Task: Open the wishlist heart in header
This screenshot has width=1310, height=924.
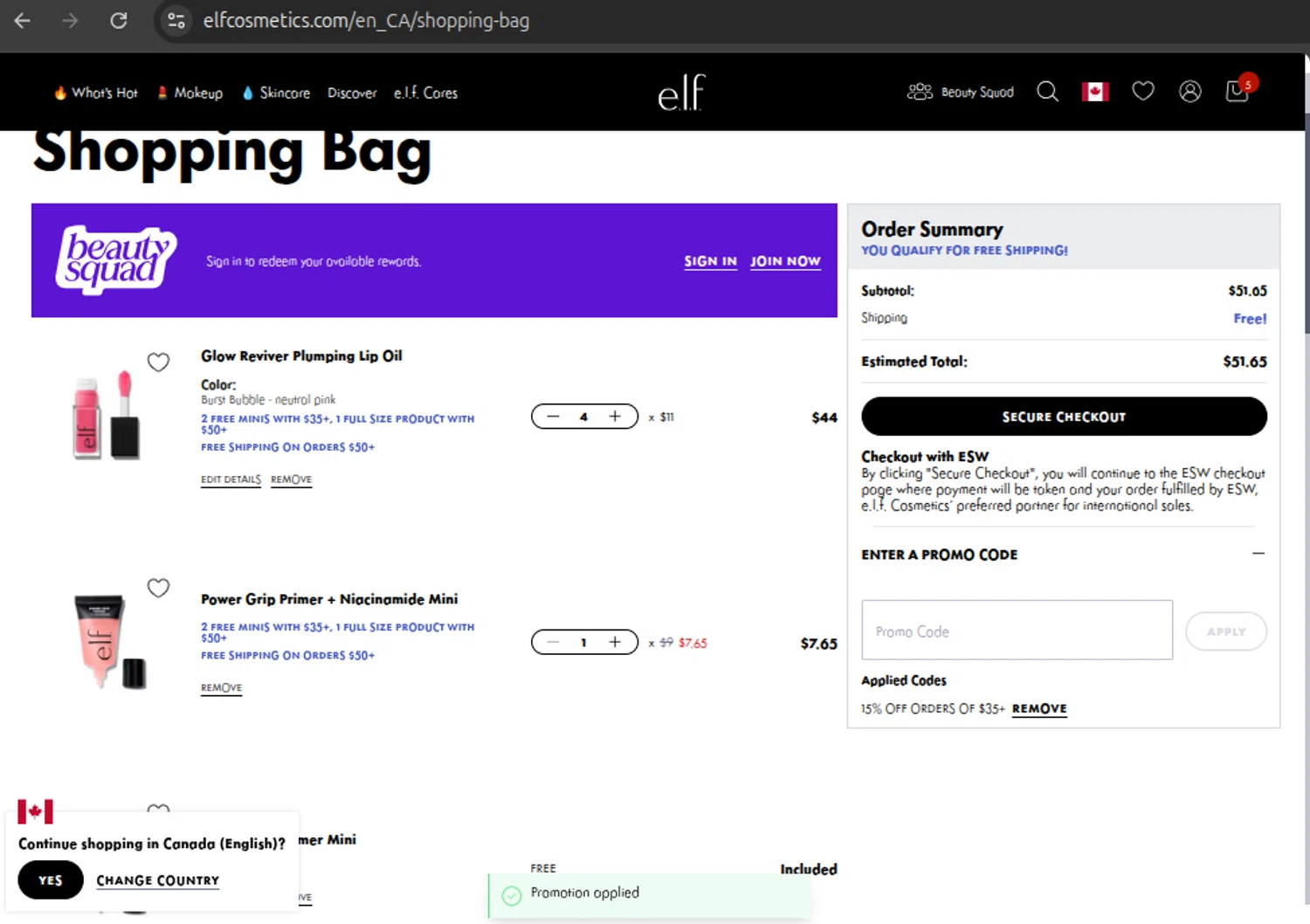Action: [x=1143, y=92]
